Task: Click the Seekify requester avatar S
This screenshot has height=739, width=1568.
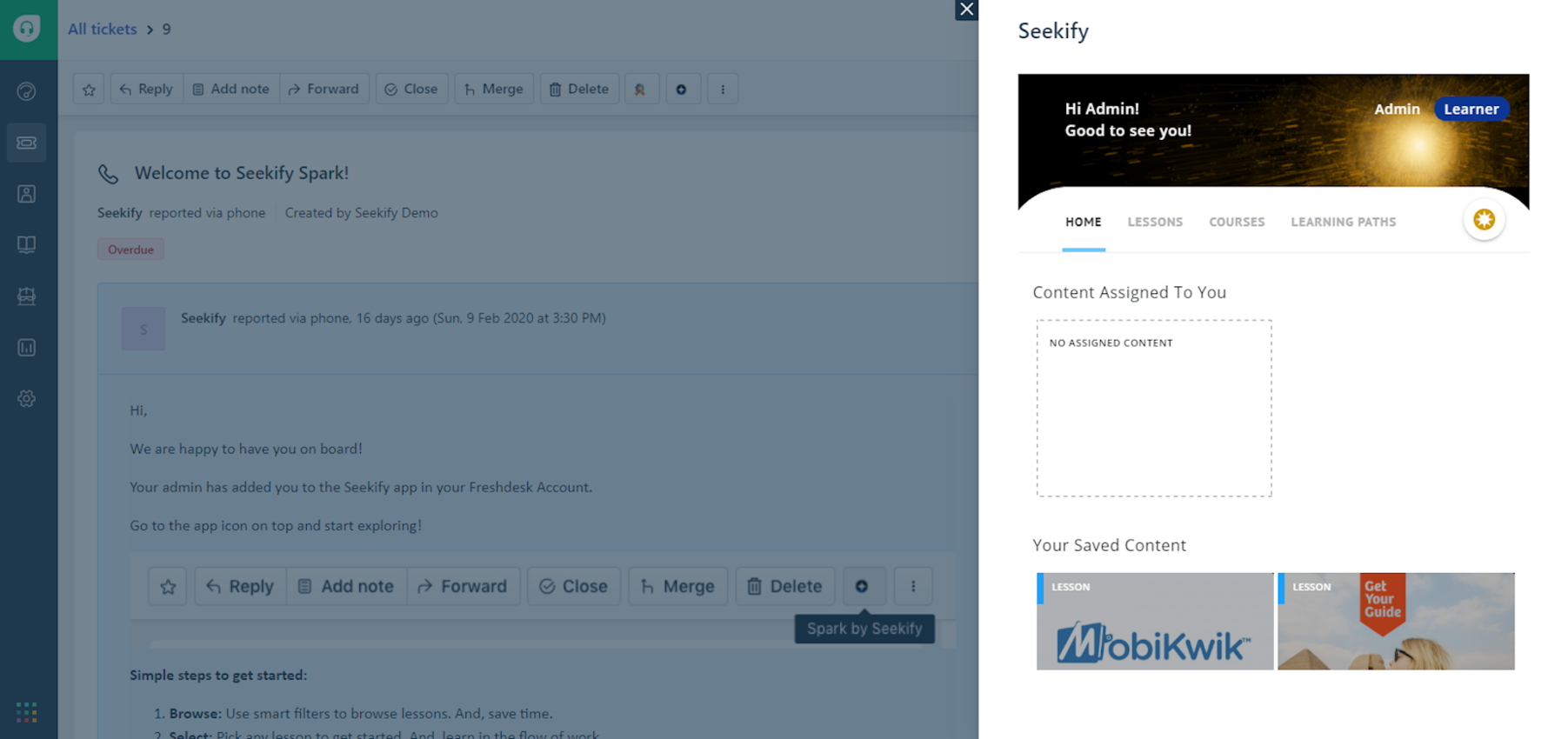Action: [143, 329]
